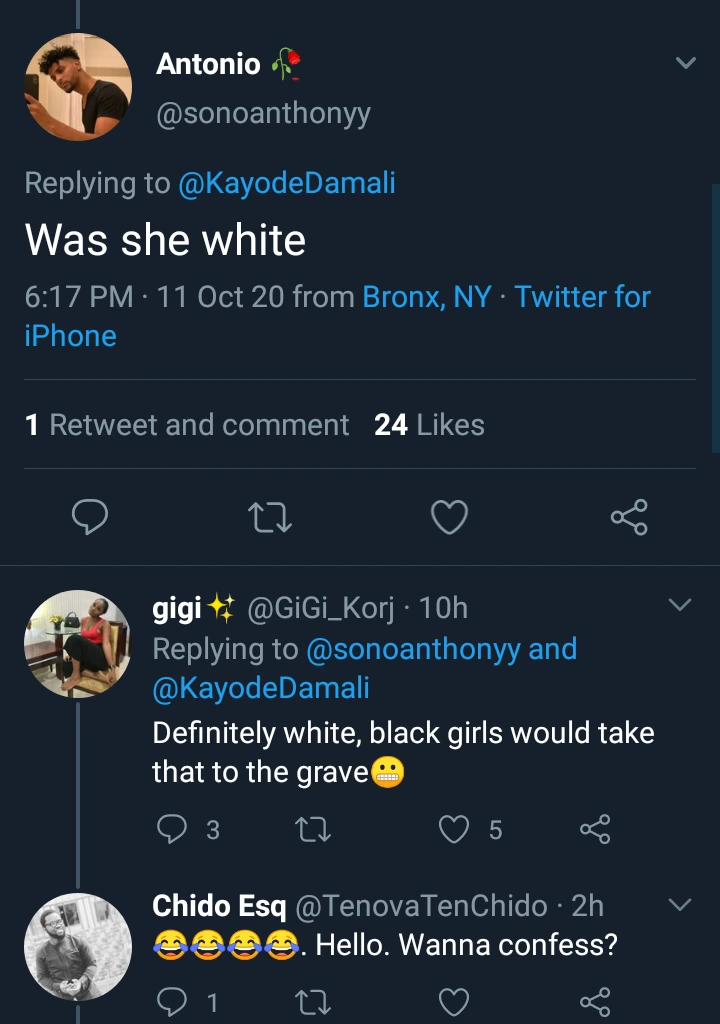Share Antonio's main tweet

(629, 517)
